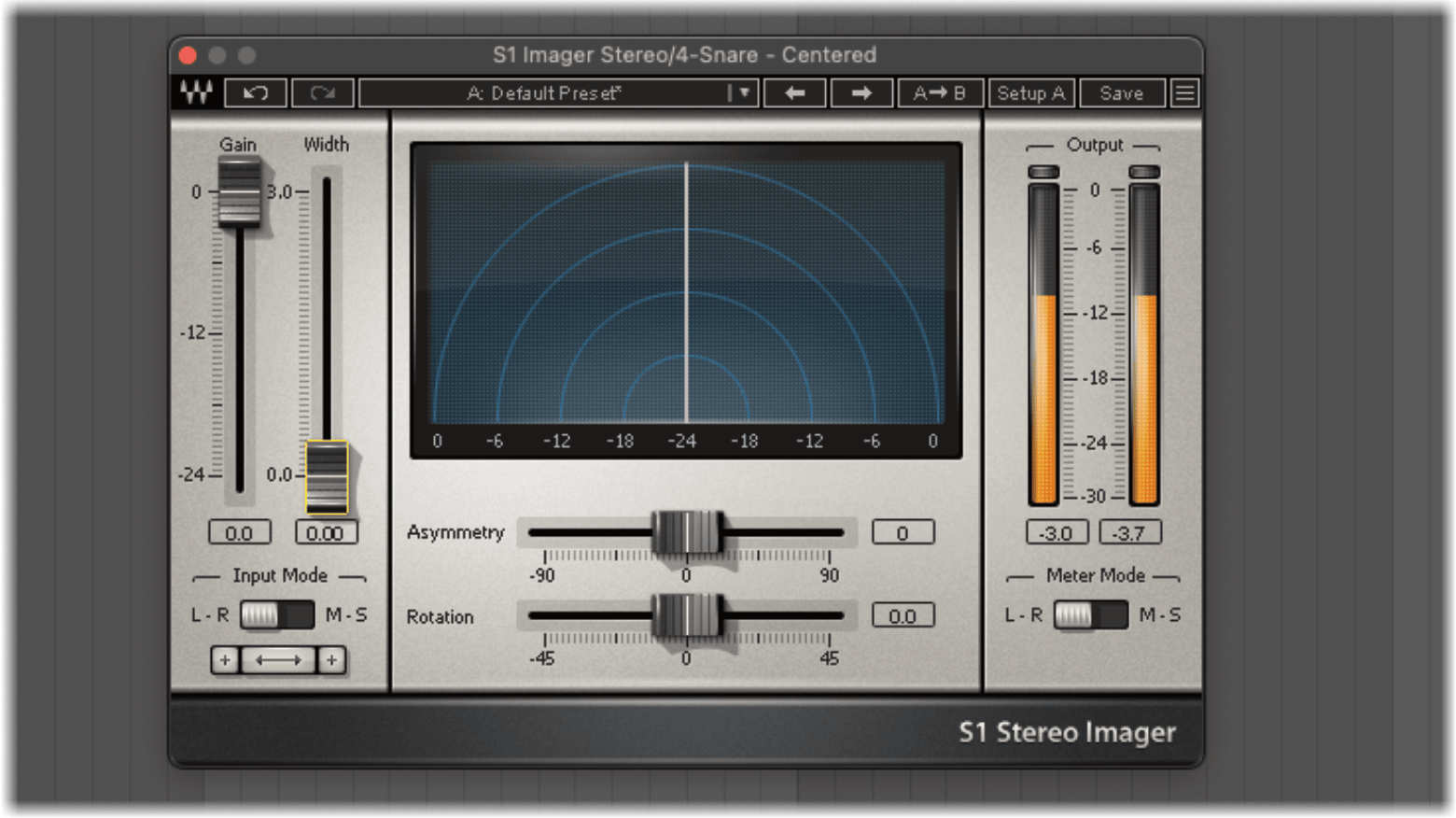The height and width of the screenshot is (818, 1456).
Task: Click the stereo vectorscope display
Action: click(686, 300)
